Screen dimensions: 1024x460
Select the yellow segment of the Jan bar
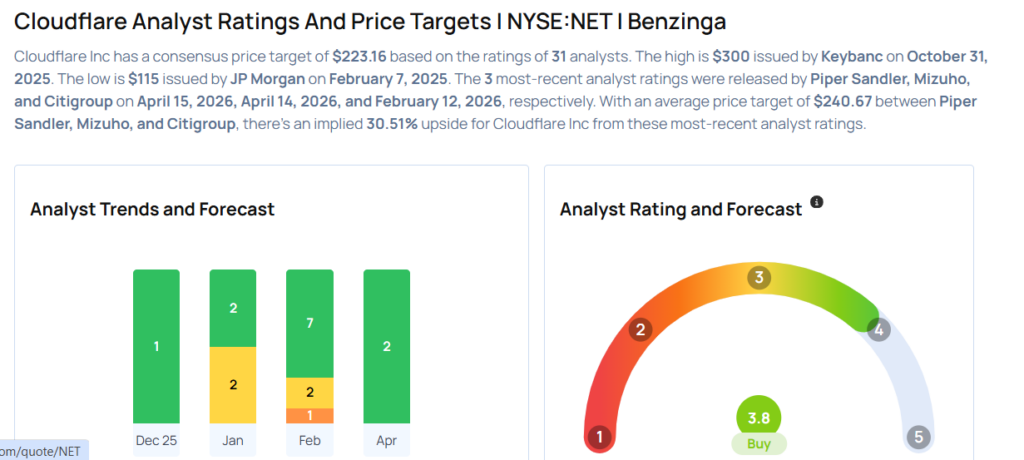coord(233,385)
